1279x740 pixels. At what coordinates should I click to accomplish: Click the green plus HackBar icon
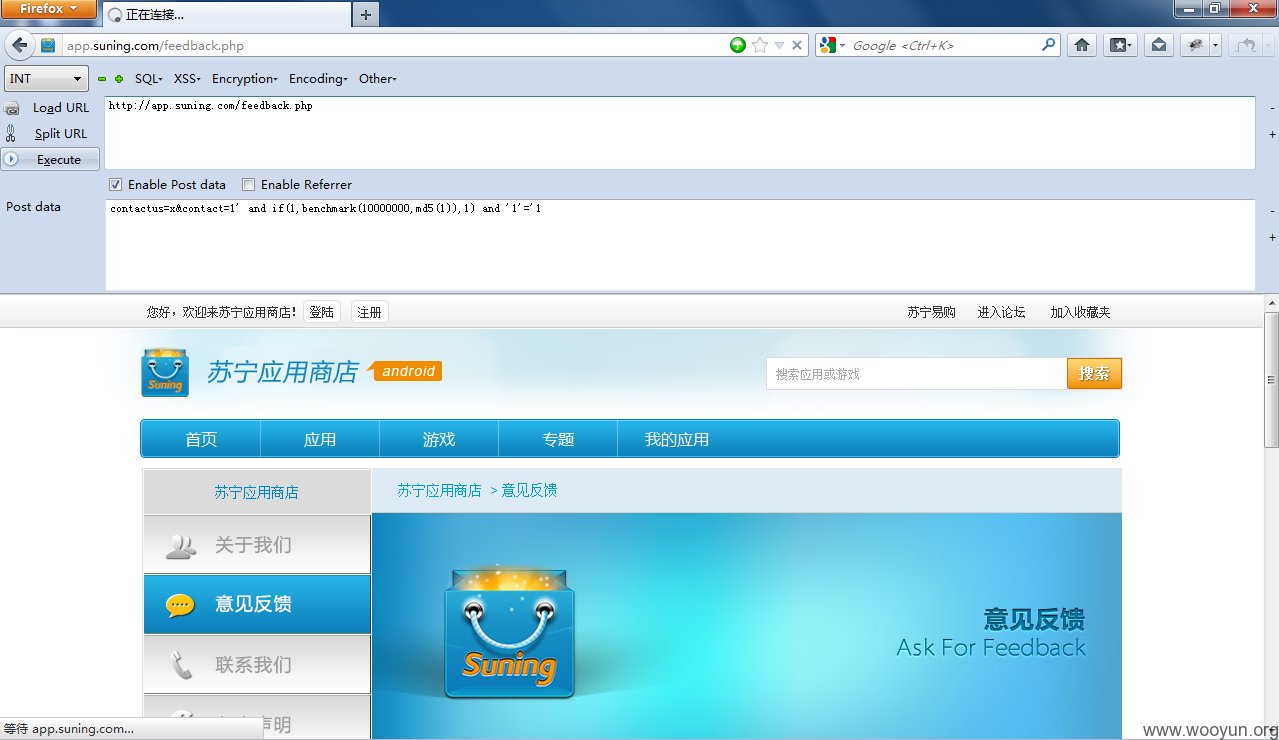click(119, 79)
